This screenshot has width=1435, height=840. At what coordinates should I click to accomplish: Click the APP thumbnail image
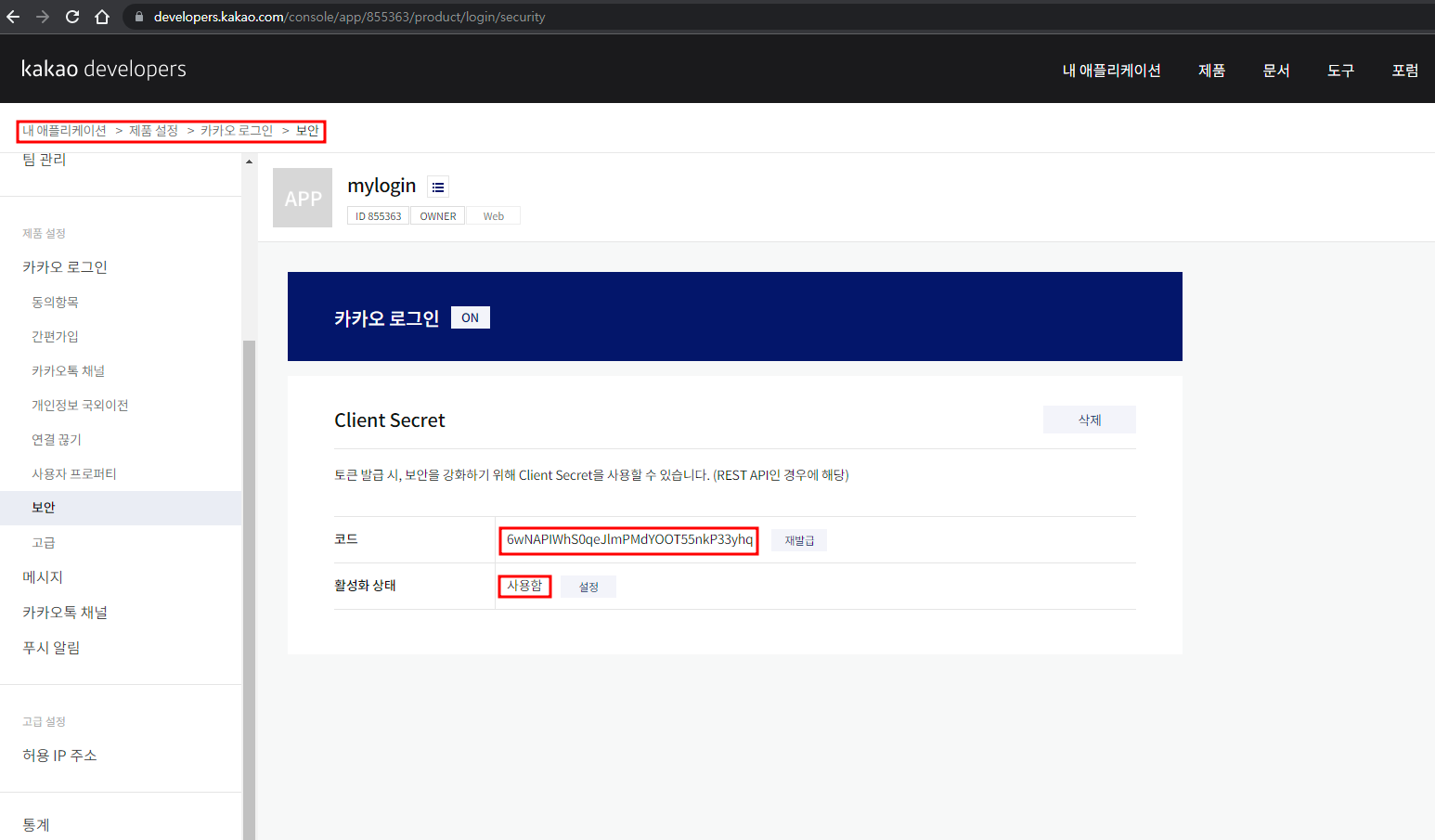pos(303,198)
